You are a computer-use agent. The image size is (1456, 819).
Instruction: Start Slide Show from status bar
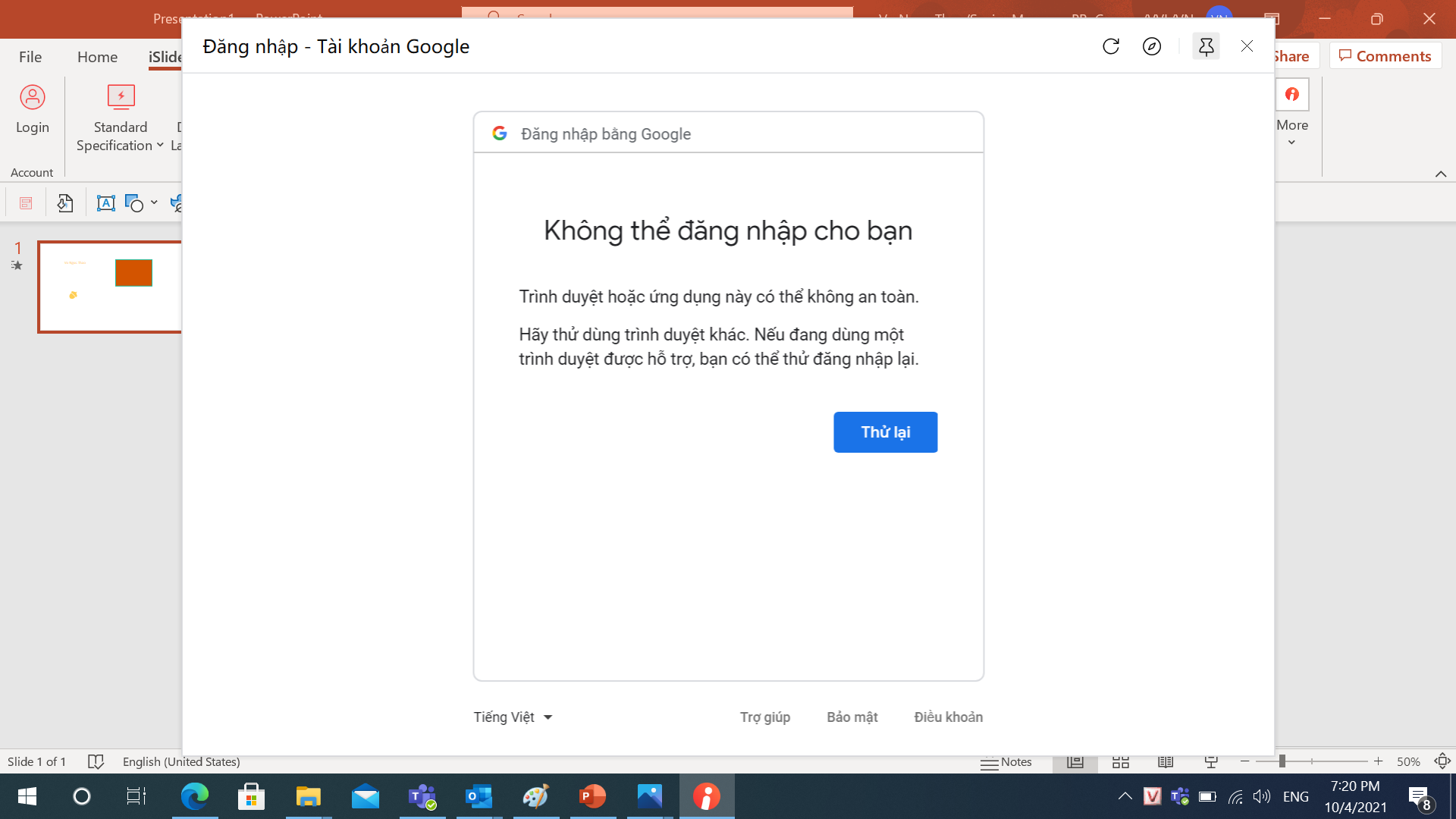click(x=1211, y=761)
